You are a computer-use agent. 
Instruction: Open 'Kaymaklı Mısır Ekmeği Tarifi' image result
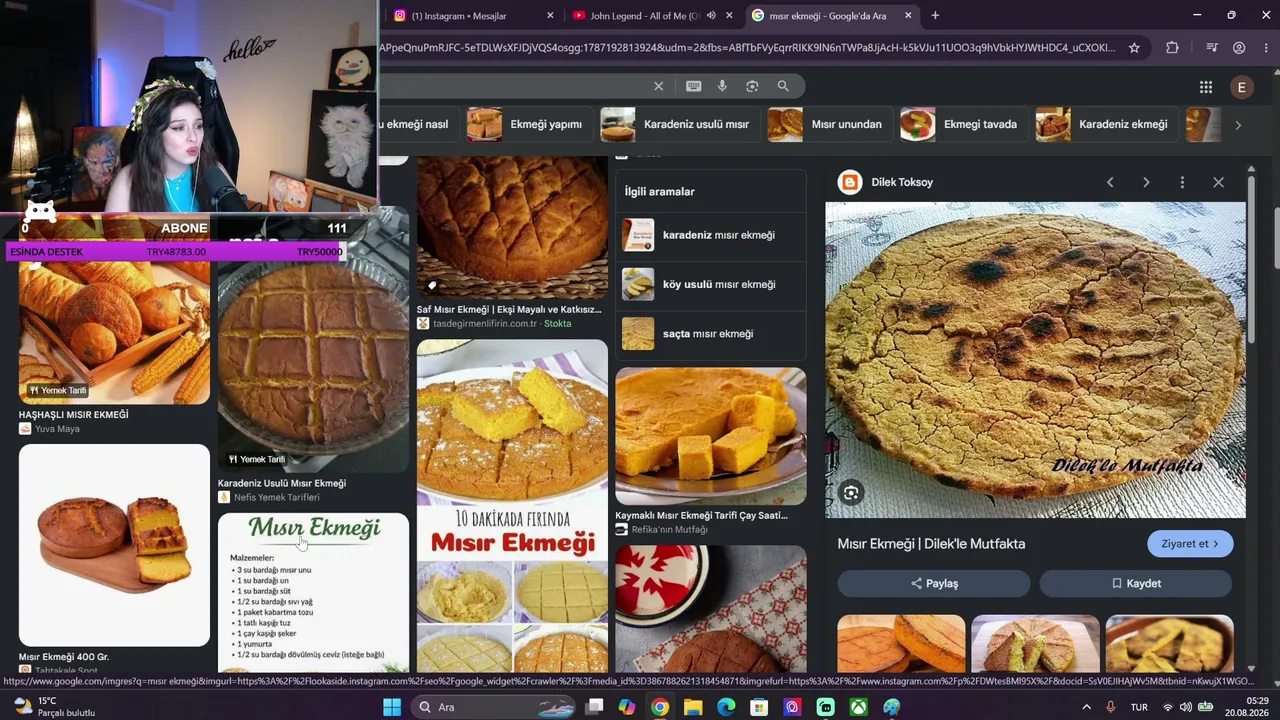coord(711,436)
